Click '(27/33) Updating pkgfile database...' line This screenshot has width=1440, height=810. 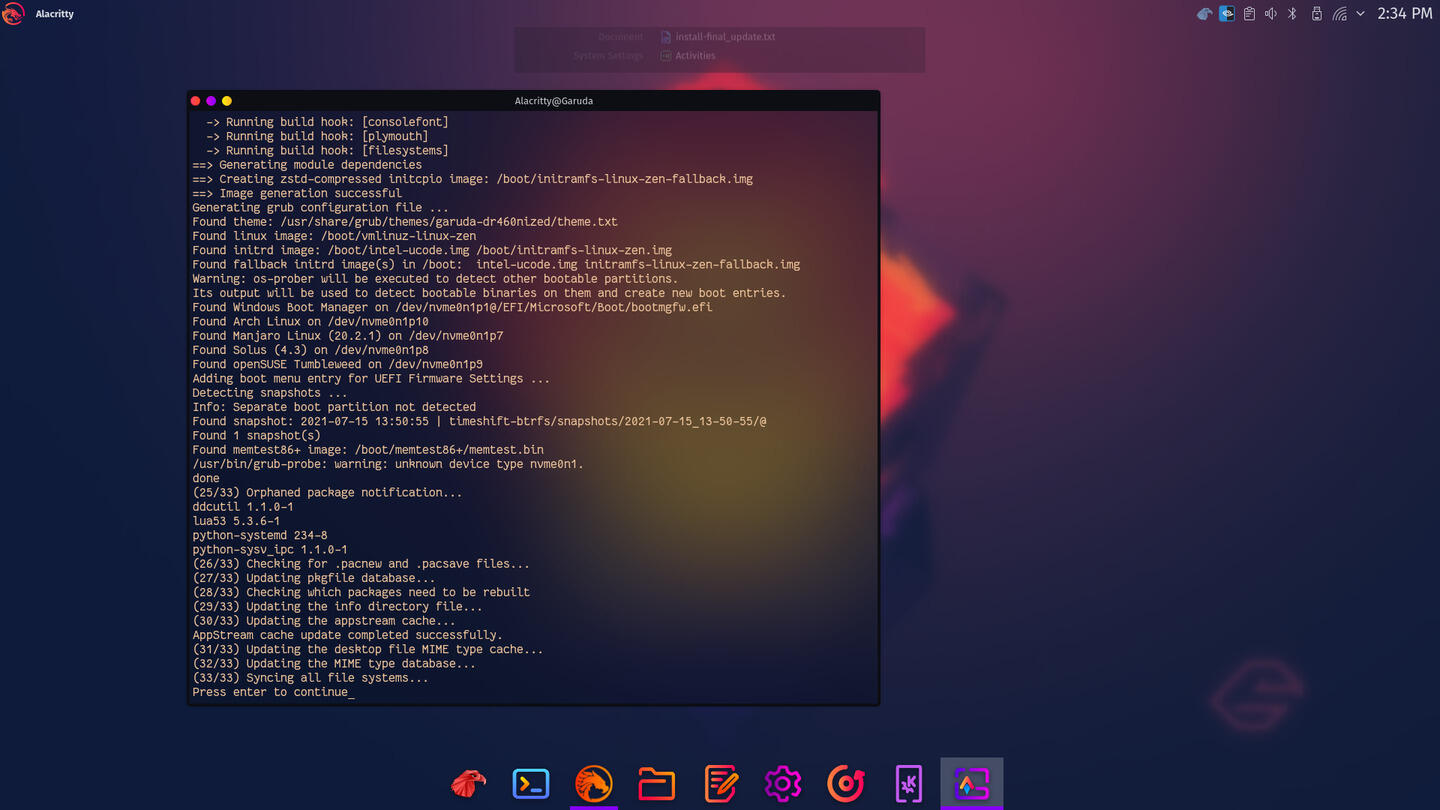(313, 578)
